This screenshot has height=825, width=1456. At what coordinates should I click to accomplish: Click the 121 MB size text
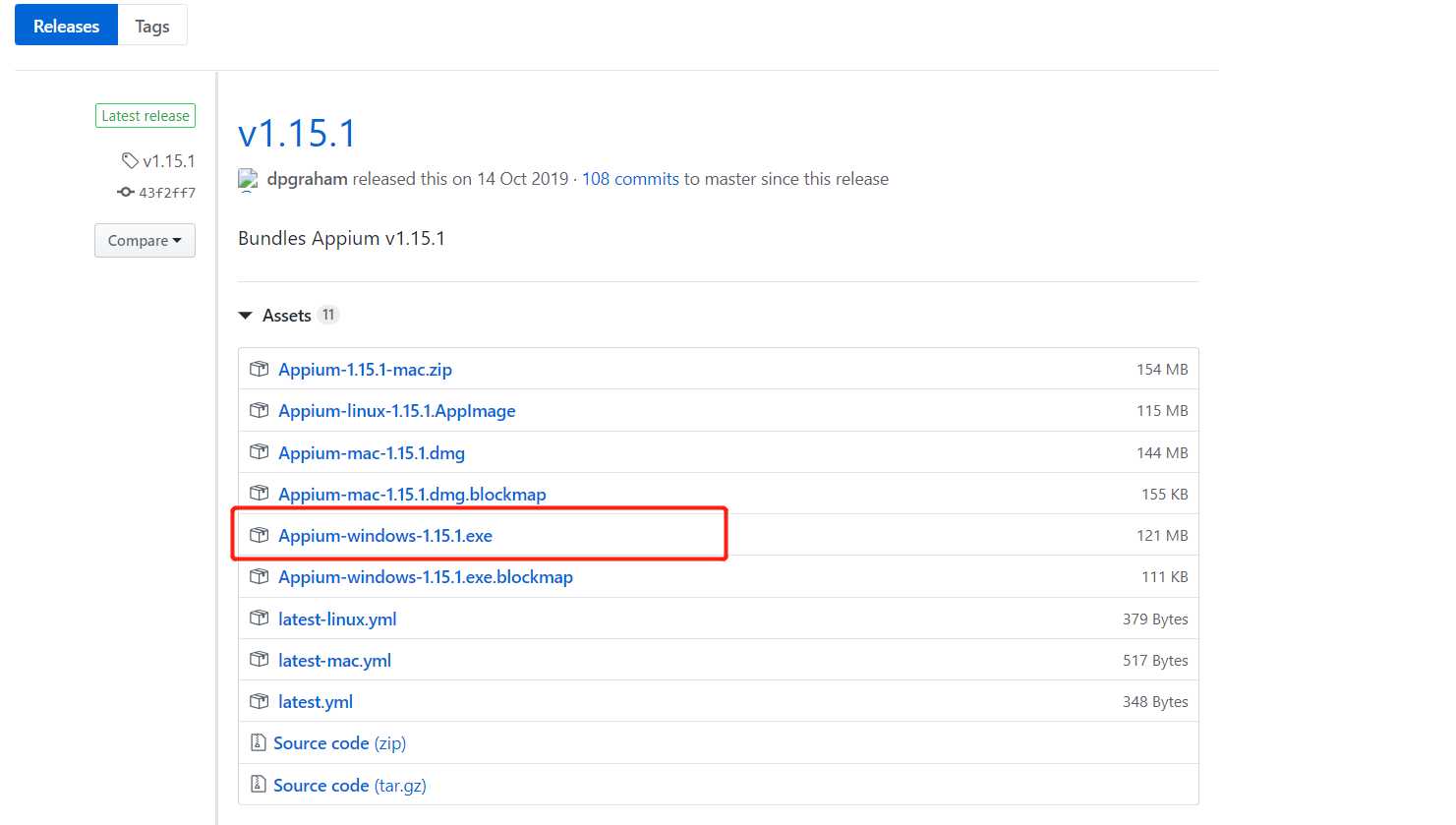(1162, 536)
